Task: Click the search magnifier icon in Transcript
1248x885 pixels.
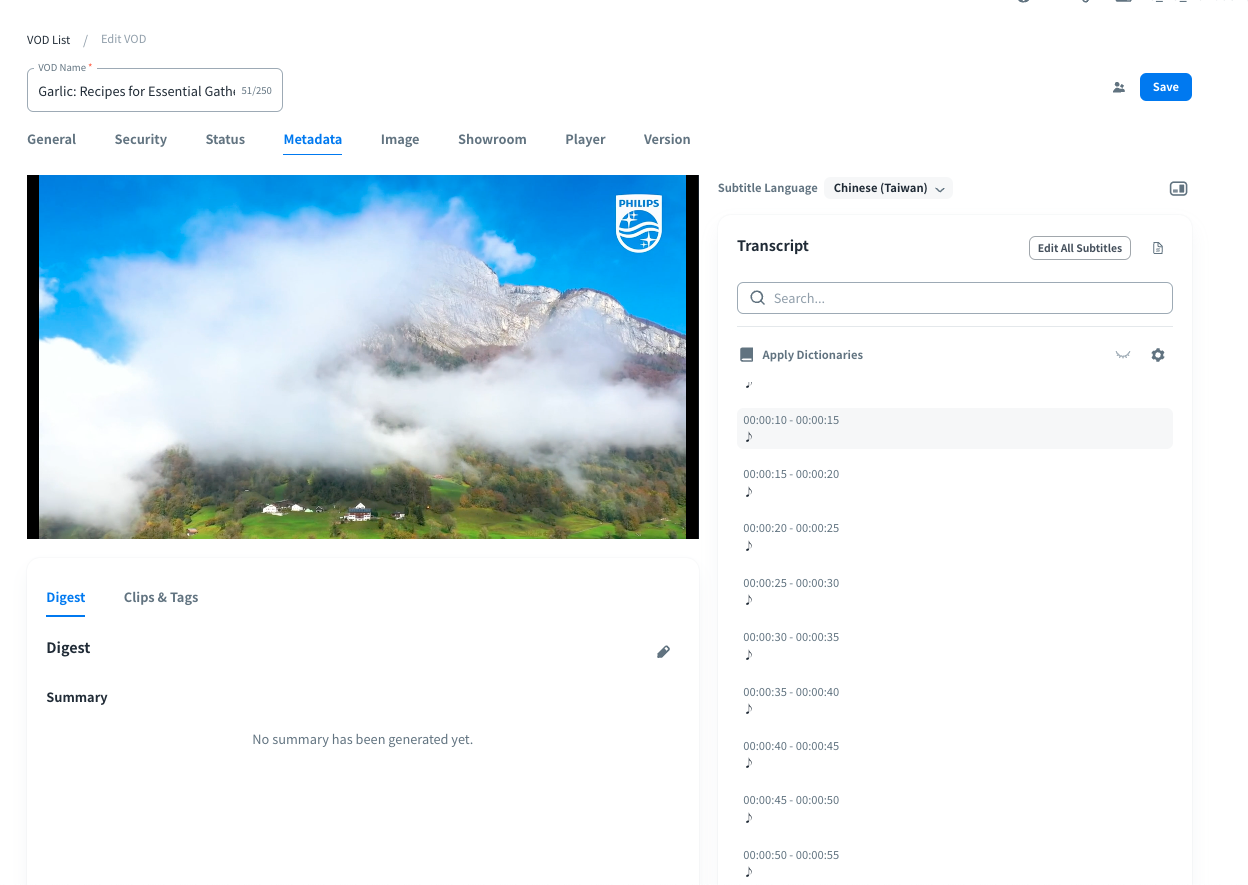Action: coord(757,298)
